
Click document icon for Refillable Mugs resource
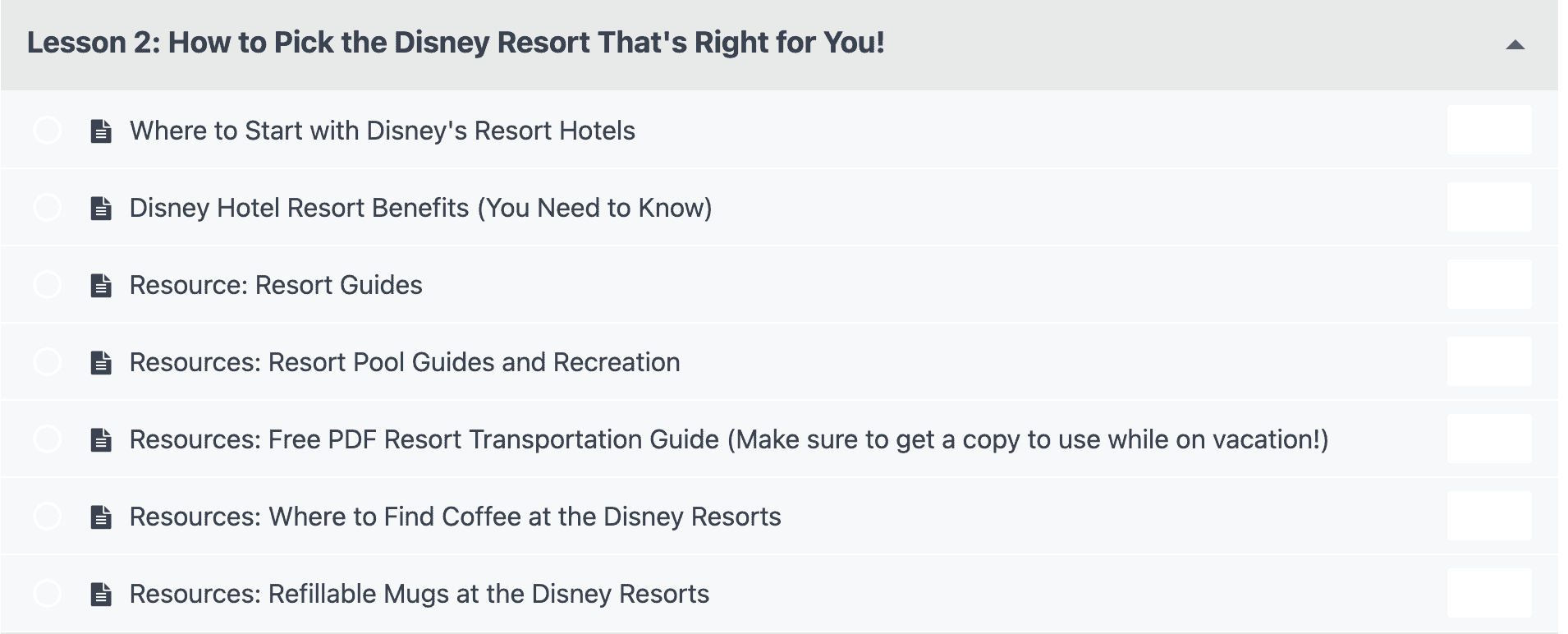tap(101, 594)
